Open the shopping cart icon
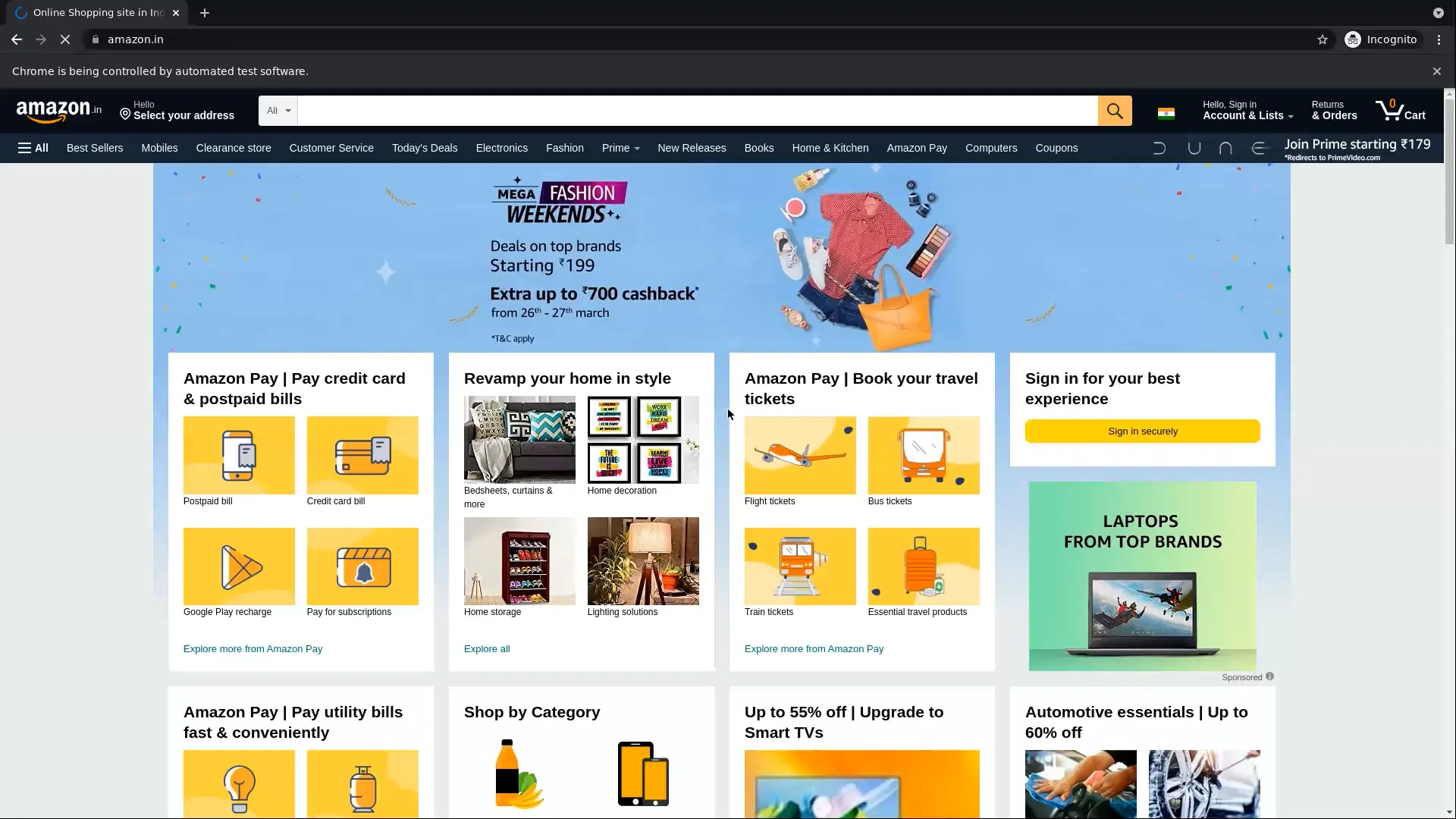Image resolution: width=1456 pixels, height=819 pixels. 1400,111
